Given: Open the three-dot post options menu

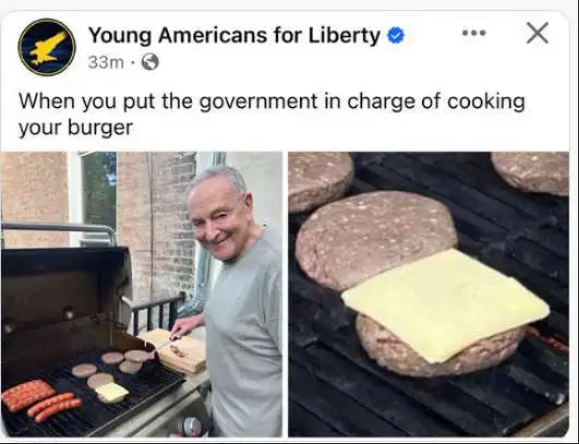Looking at the screenshot, I should click(x=474, y=33).
